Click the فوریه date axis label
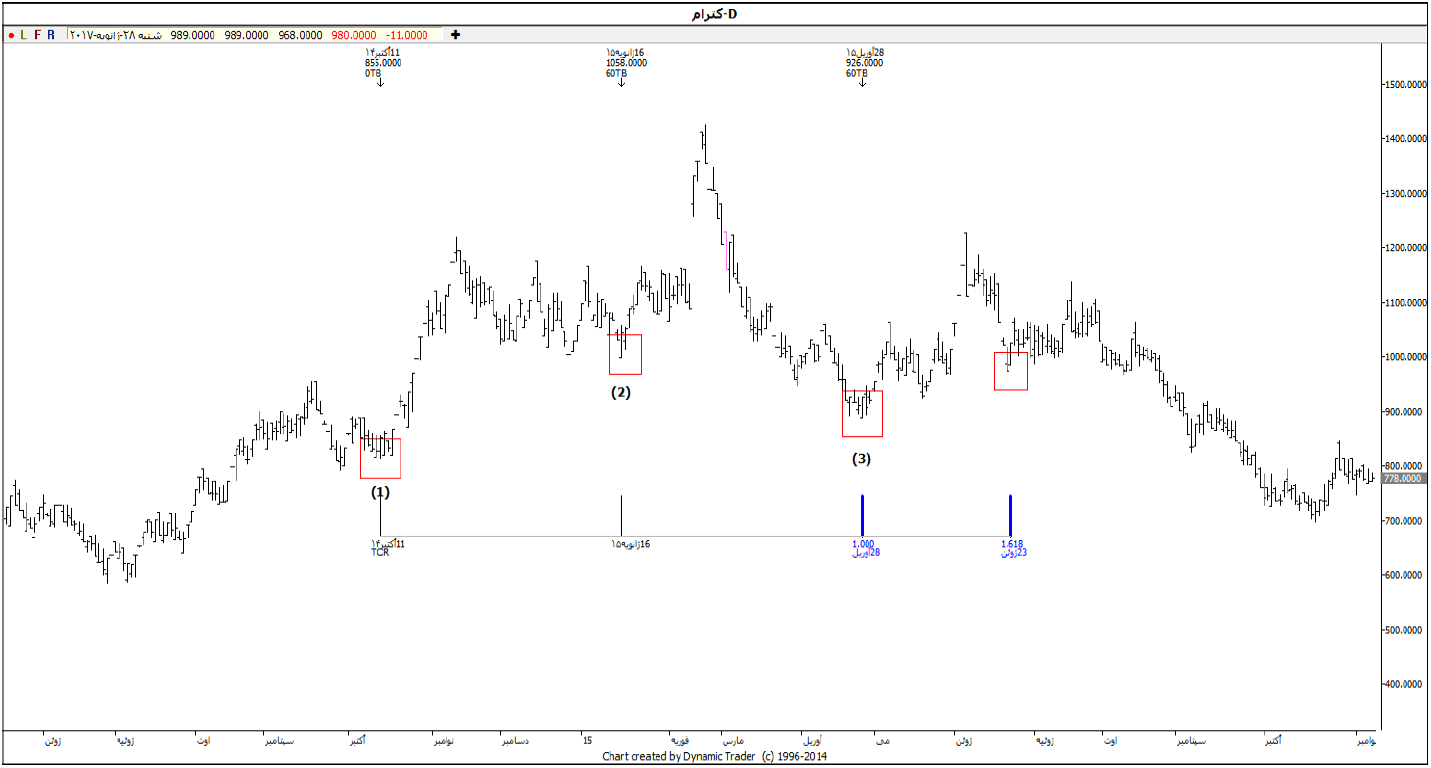This screenshot has width=1431, height=768. coord(679,741)
